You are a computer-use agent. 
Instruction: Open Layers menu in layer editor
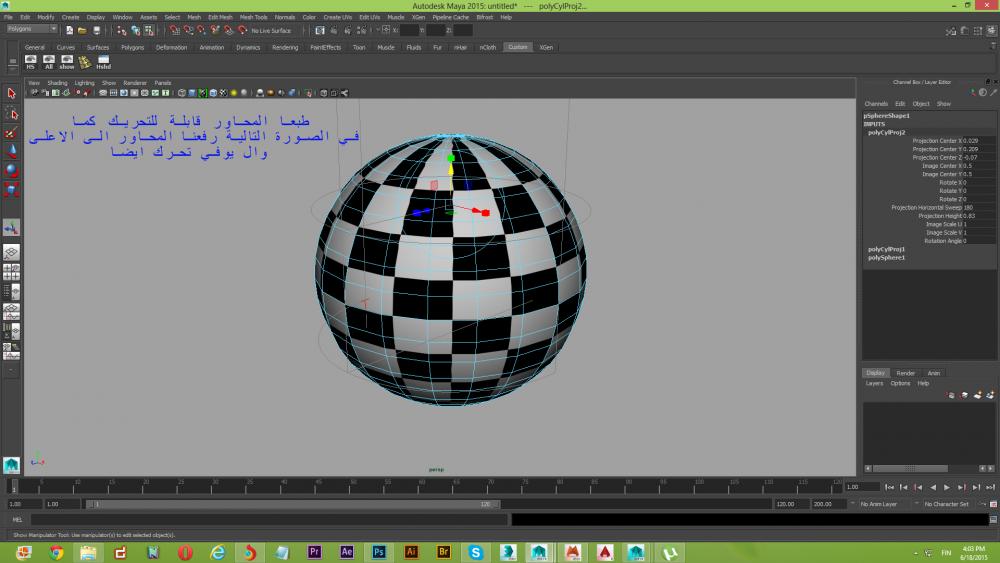click(x=874, y=383)
